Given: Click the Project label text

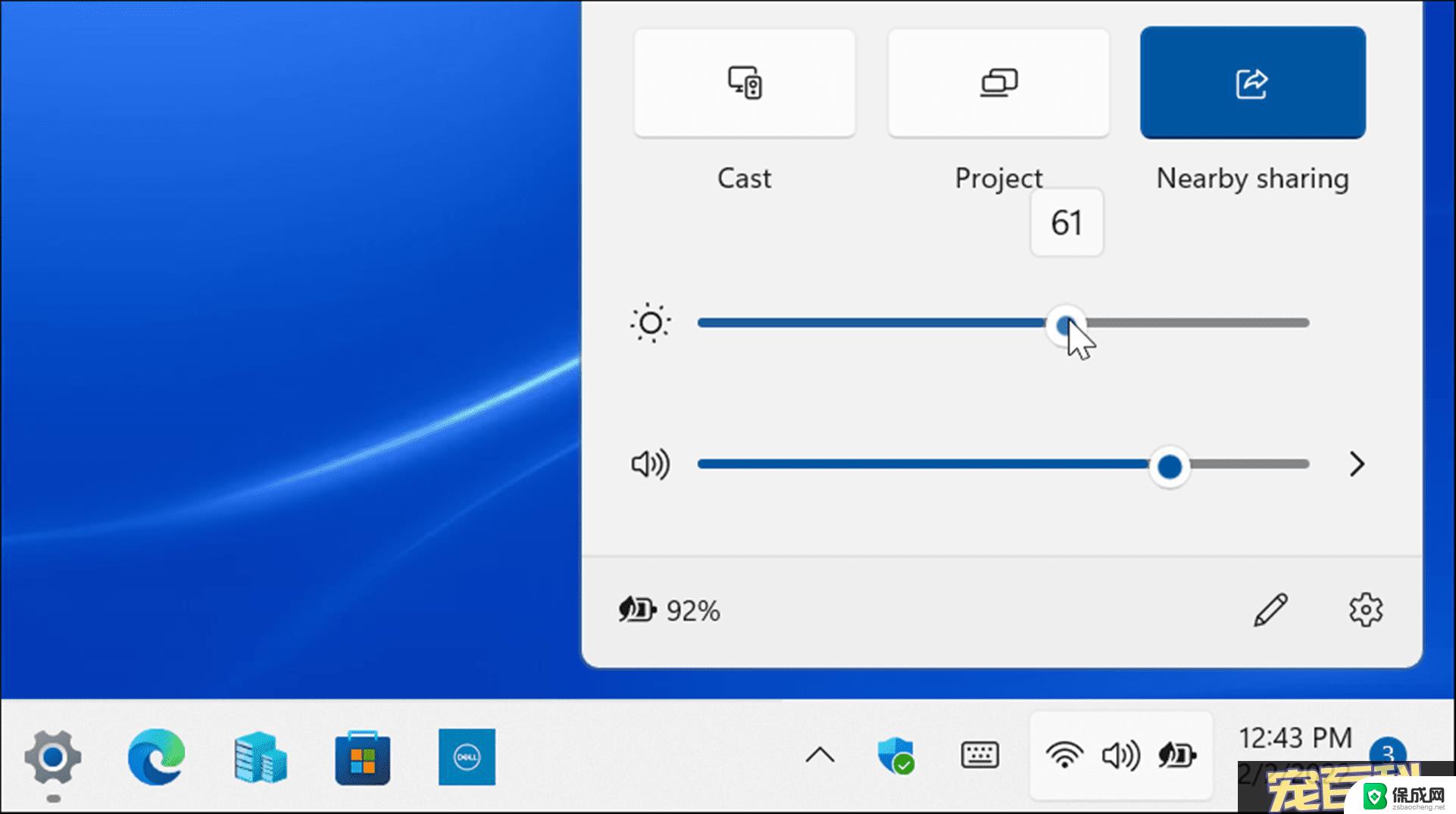Looking at the screenshot, I should 998,179.
